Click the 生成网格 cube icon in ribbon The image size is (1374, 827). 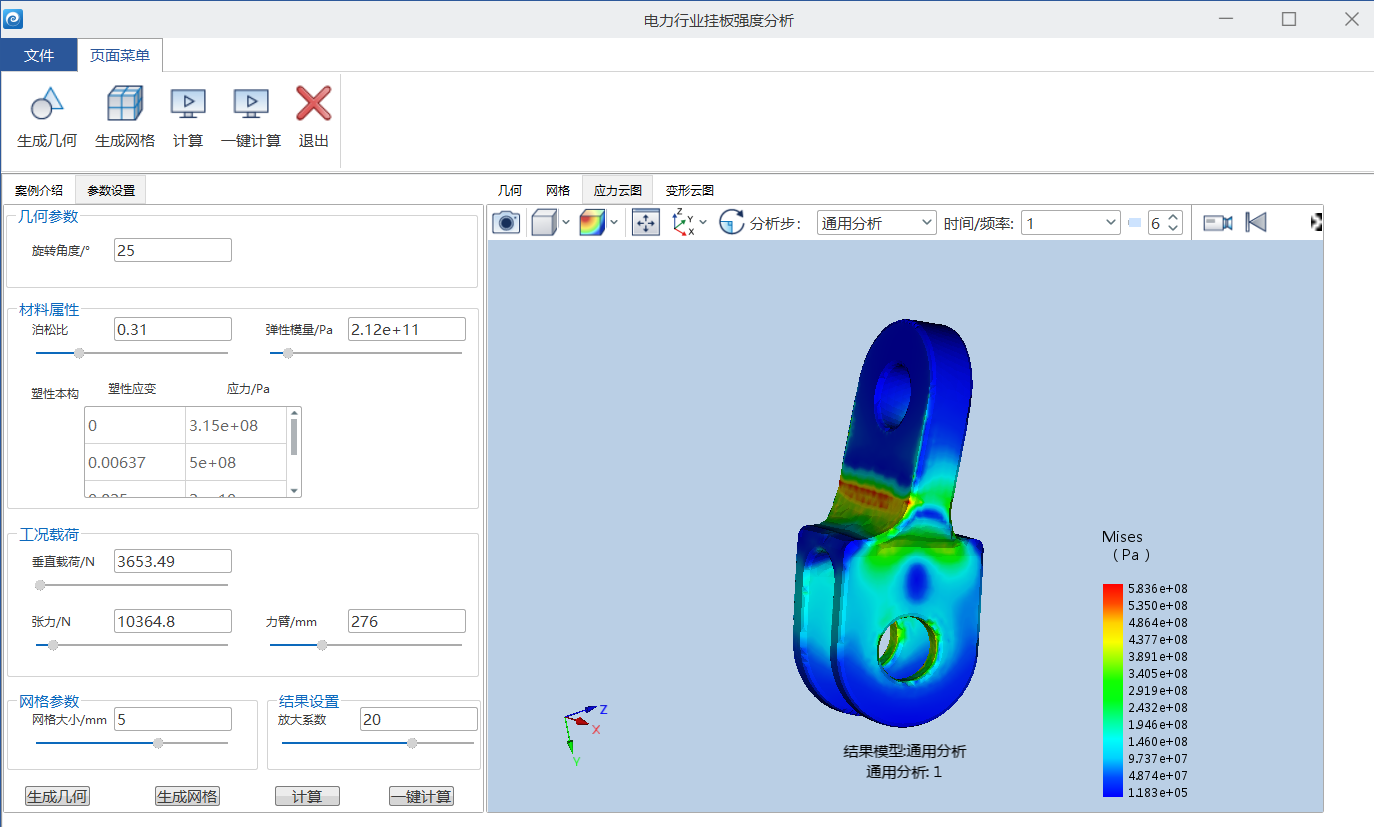(125, 103)
